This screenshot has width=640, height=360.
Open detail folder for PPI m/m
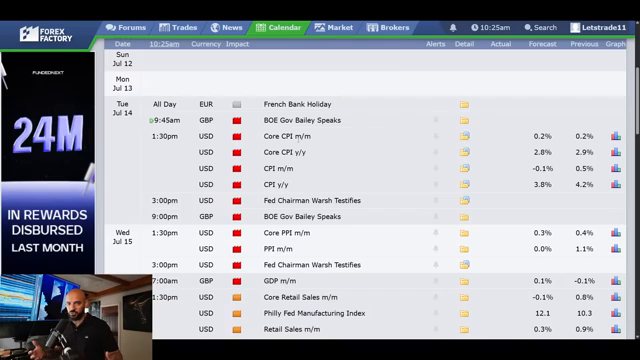[464, 249]
